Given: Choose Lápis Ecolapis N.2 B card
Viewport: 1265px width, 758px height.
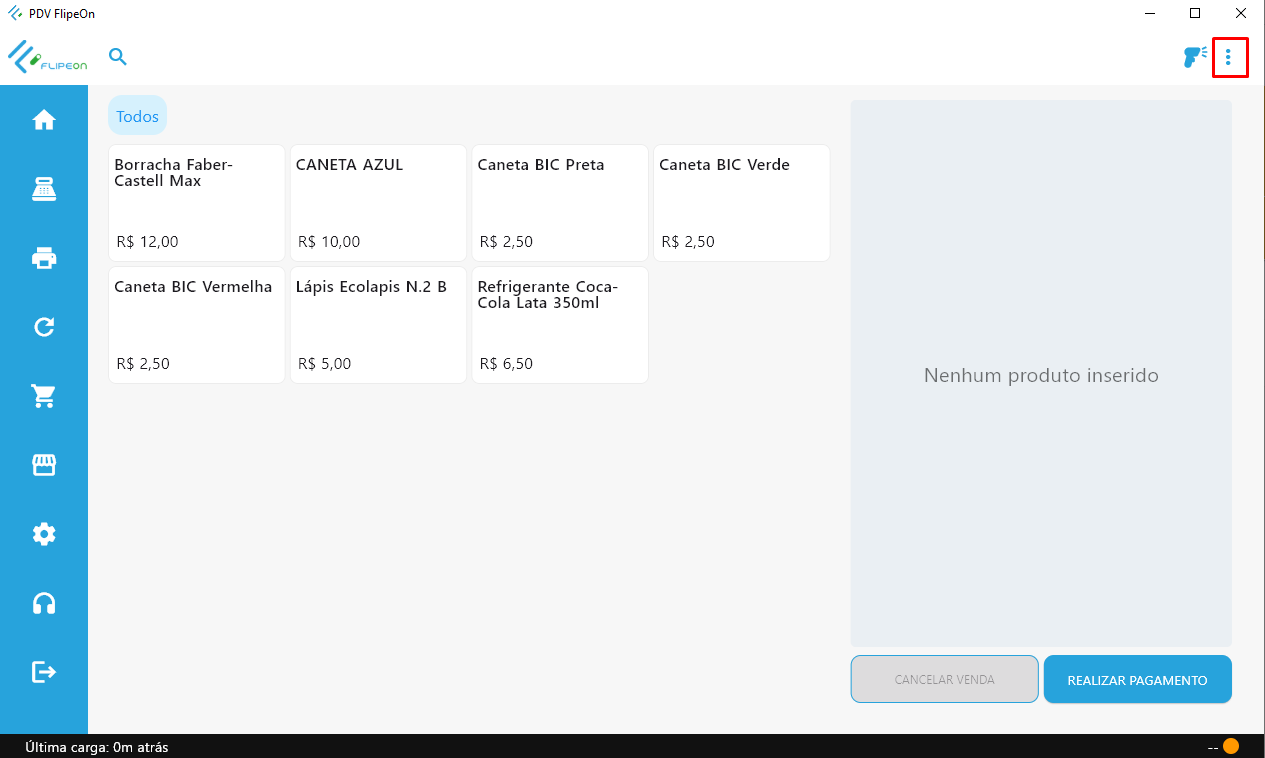Looking at the screenshot, I should pyautogui.click(x=378, y=325).
